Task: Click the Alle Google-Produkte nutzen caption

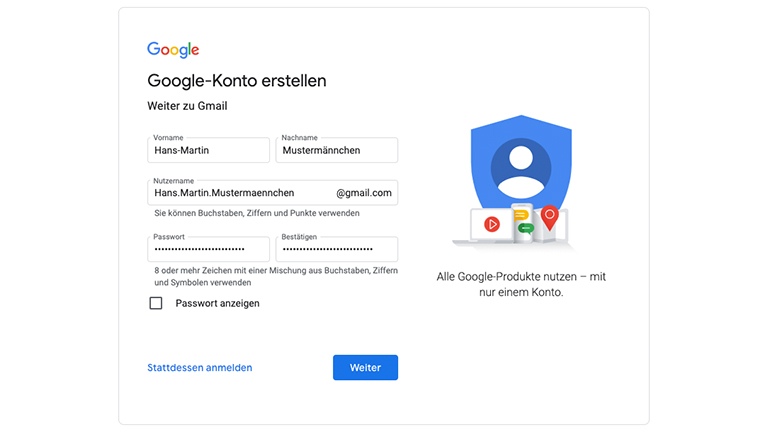Action: click(x=521, y=284)
